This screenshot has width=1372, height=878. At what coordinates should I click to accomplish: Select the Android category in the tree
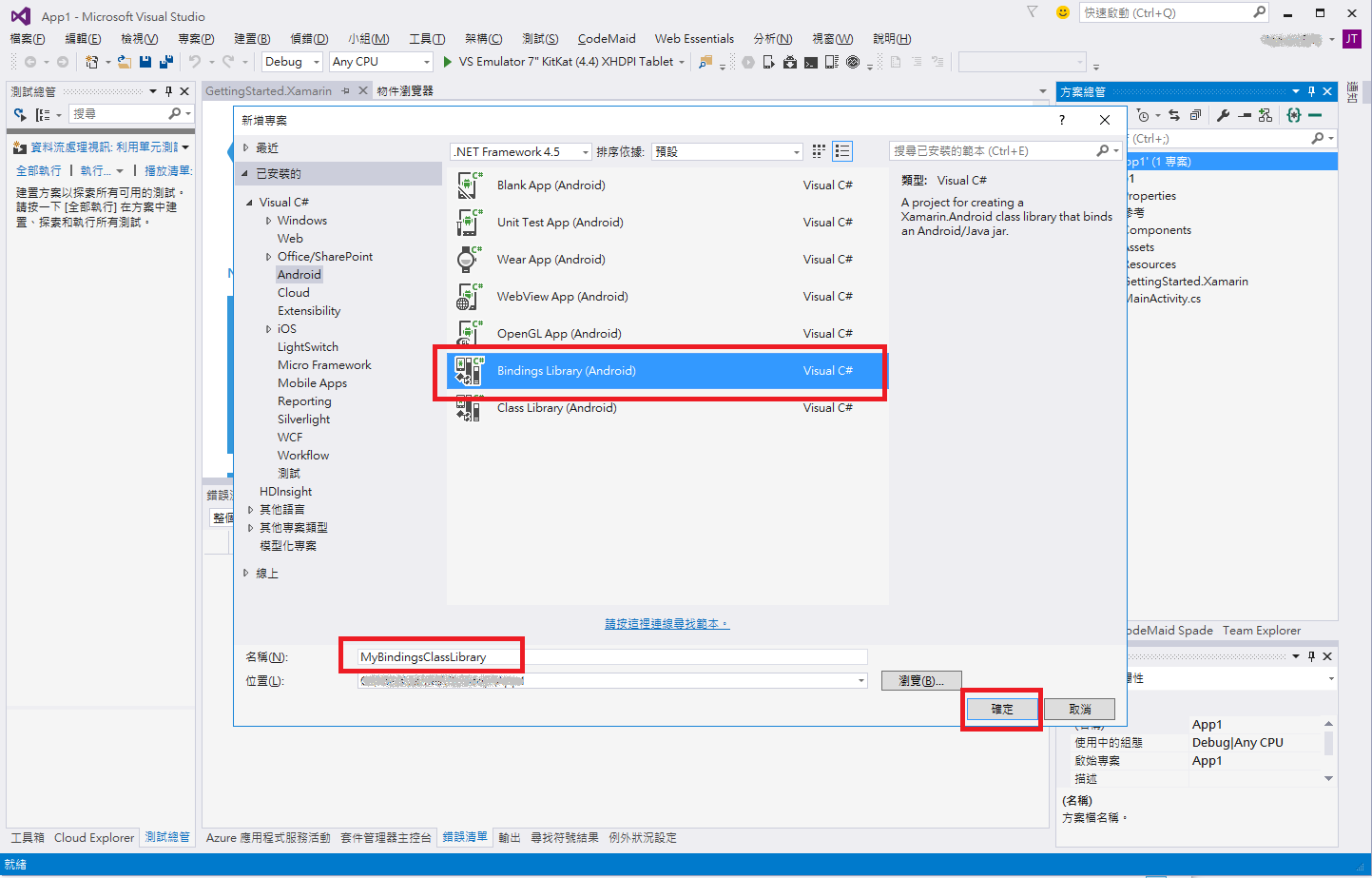coord(300,275)
